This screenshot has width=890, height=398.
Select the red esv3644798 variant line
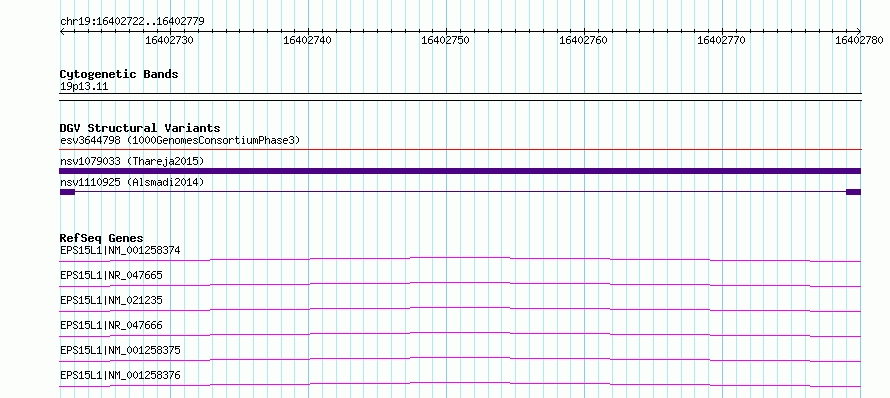coord(460,150)
